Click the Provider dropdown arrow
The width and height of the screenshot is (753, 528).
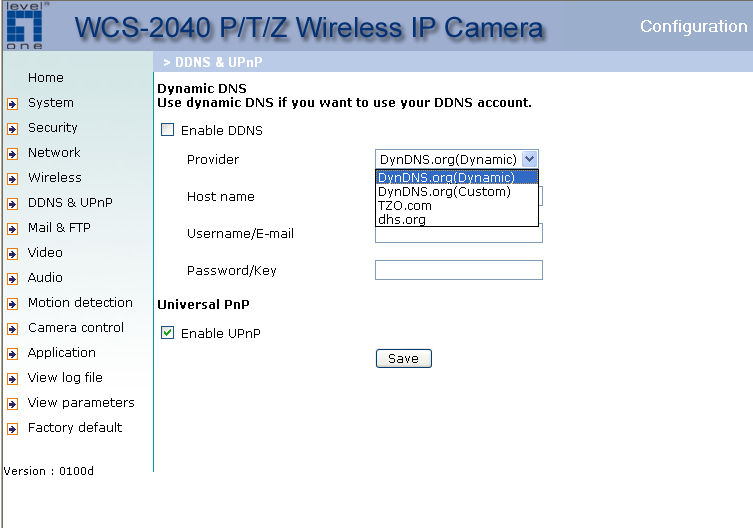[530, 159]
